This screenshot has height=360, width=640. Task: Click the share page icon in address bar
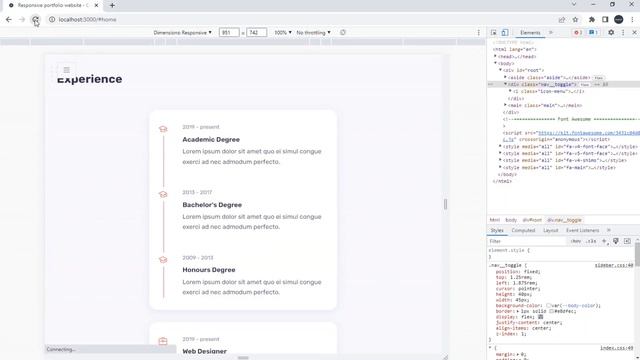562,19
